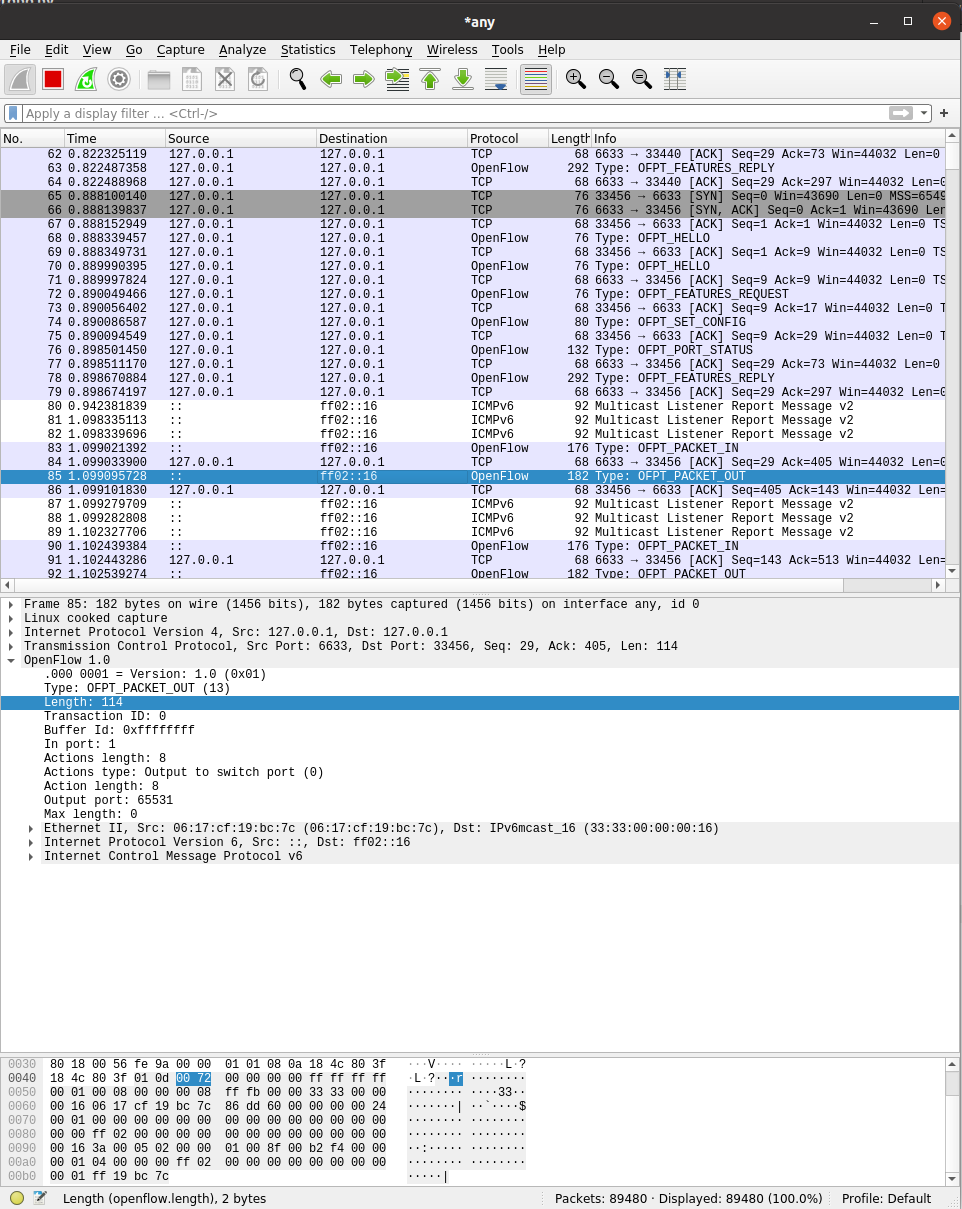The image size is (962, 1209).
Task: Open the Tools menu
Action: (x=508, y=49)
